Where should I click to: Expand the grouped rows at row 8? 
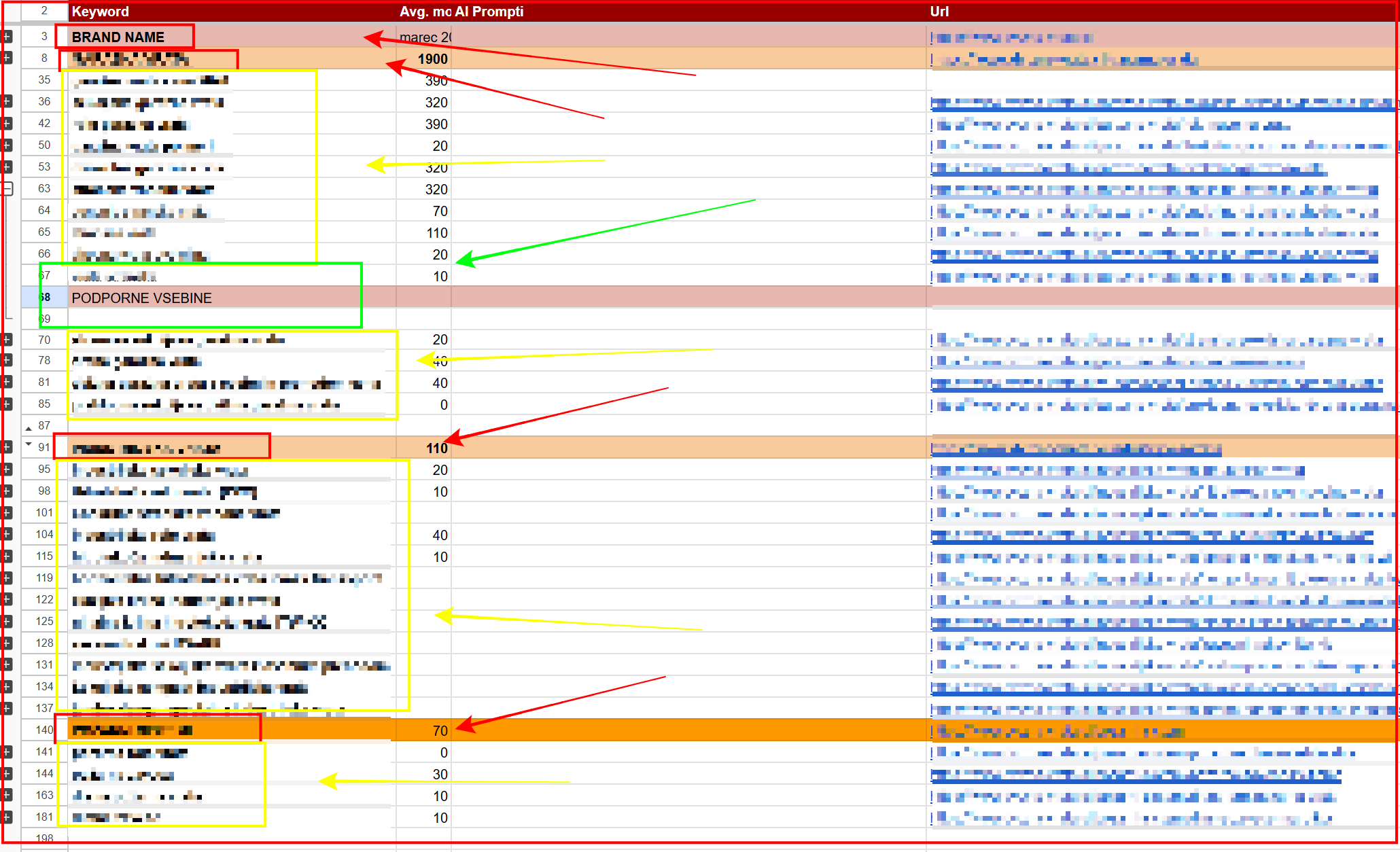7,58
